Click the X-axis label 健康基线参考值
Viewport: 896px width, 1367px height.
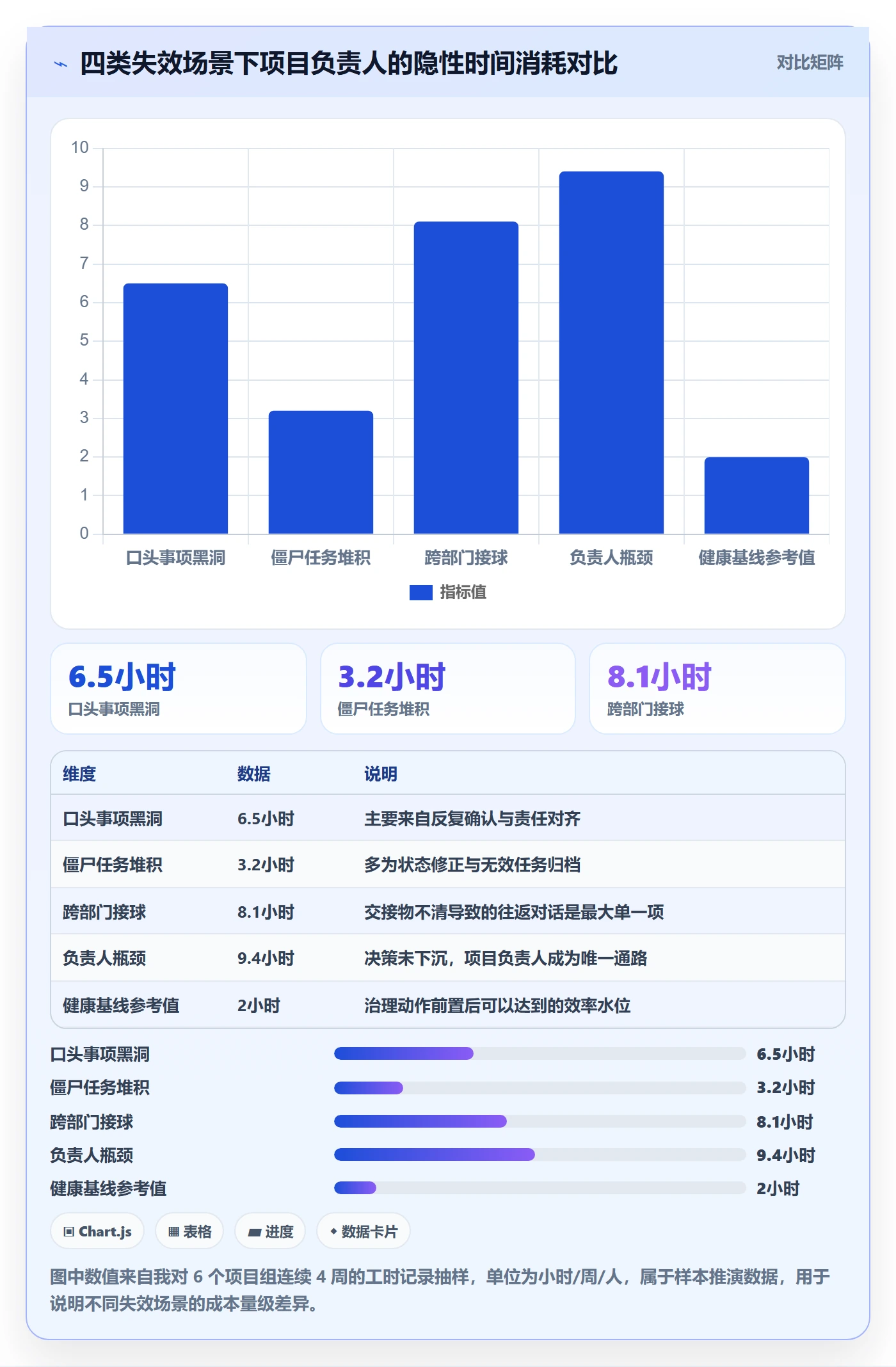pos(756,558)
